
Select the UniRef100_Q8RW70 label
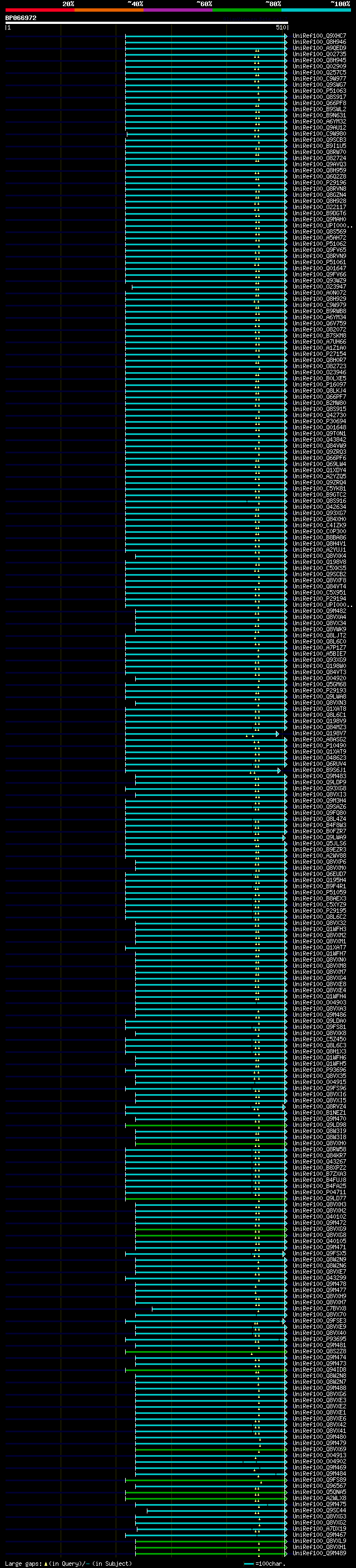319,152
